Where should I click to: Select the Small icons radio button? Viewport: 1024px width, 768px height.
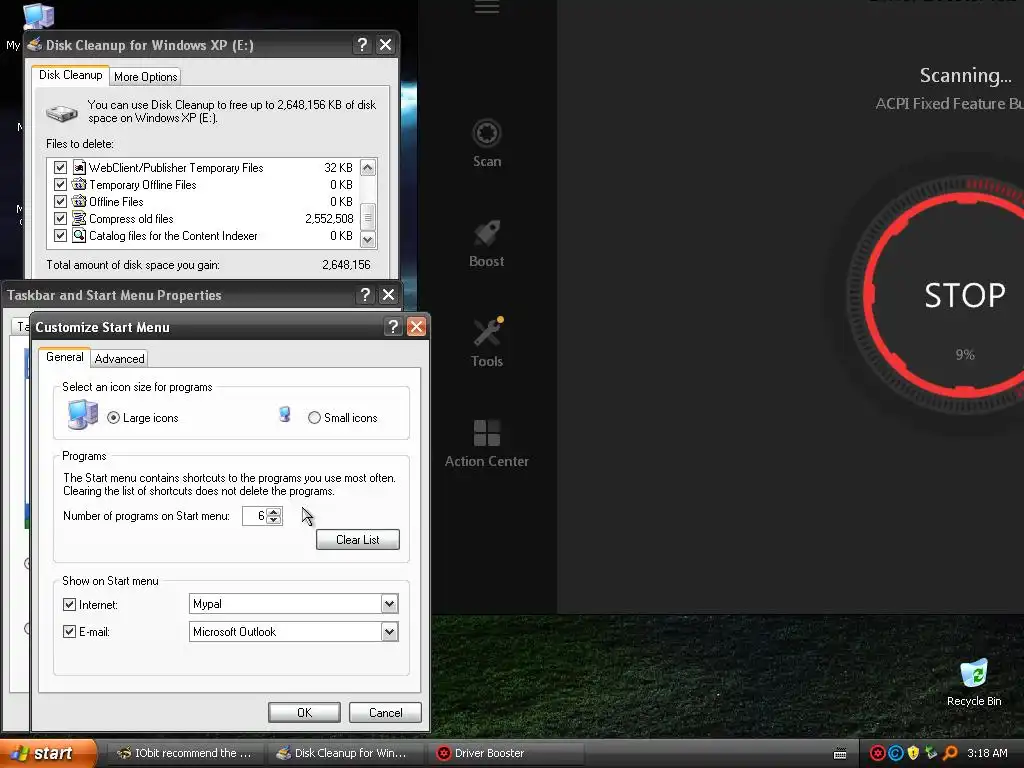tap(314, 417)
